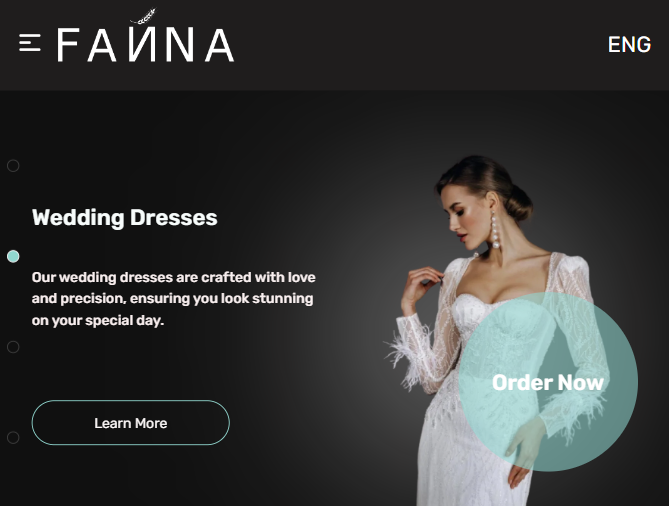
Task: Open the Wedding Dresses heading
Action: coord(125,218)
